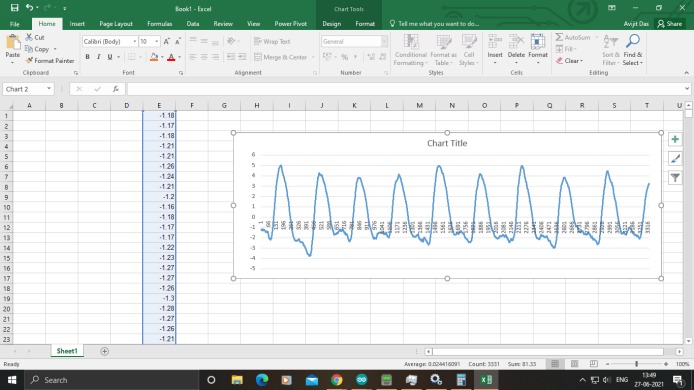Switch to the Data tab
Screen dimensions: 694x390
(x=193, y=24)
